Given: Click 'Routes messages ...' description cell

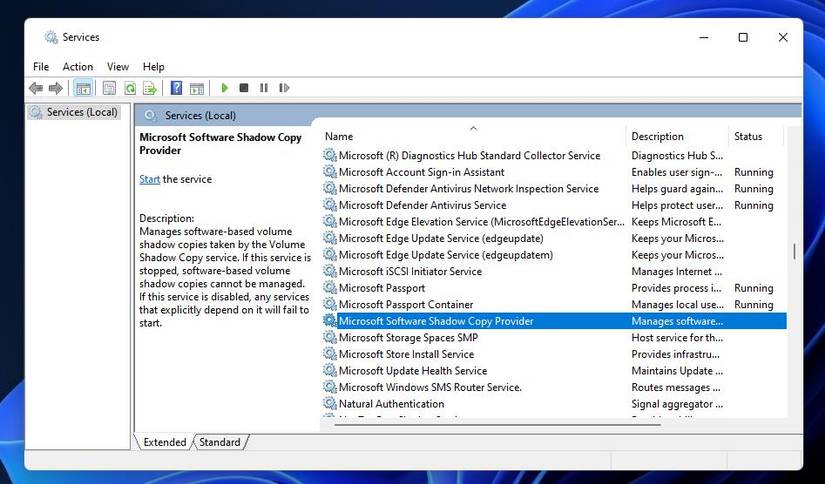Looking at the screenshot, I should (676, 387).
